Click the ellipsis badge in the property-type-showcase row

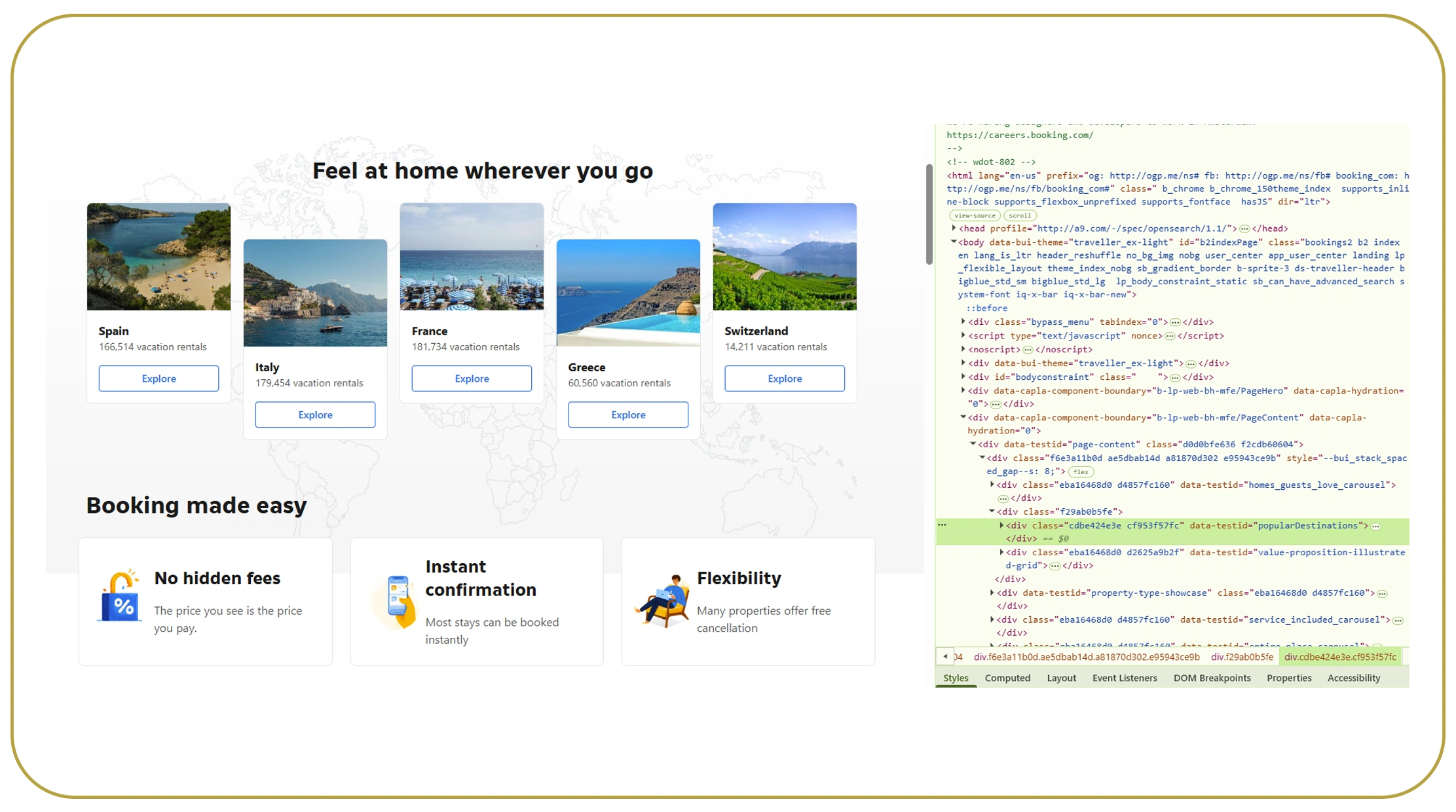1382,593
